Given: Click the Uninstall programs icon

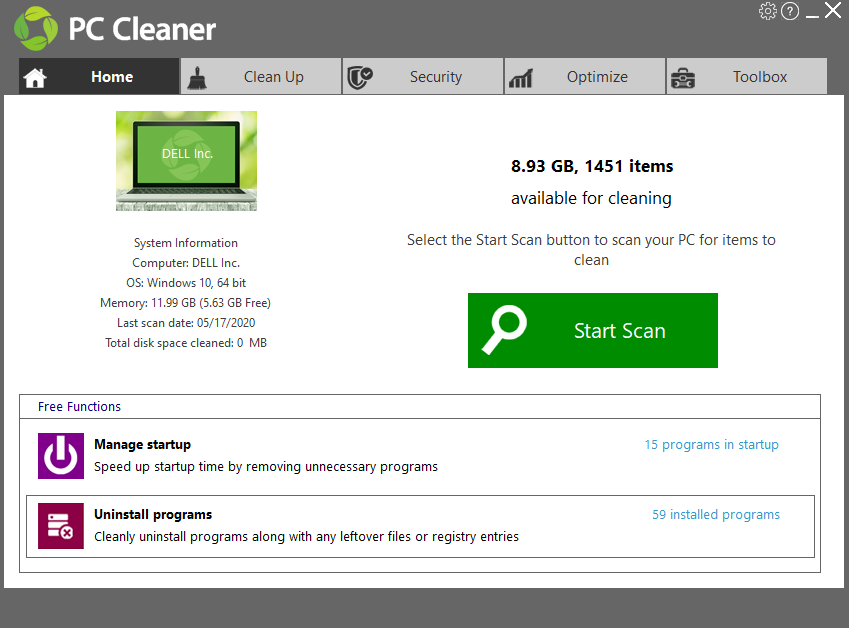Looking at the screenshot, I should [x=61, y=526].
